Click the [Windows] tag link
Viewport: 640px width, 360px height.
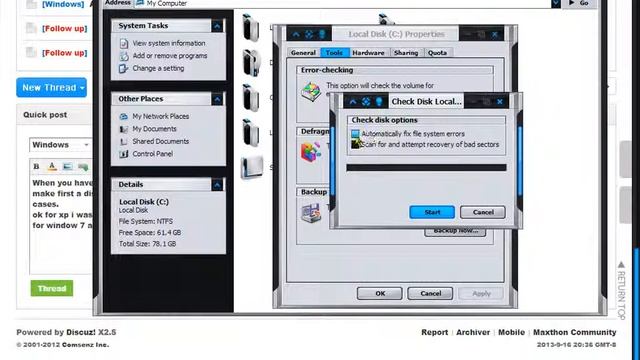(x=63, y=4)
